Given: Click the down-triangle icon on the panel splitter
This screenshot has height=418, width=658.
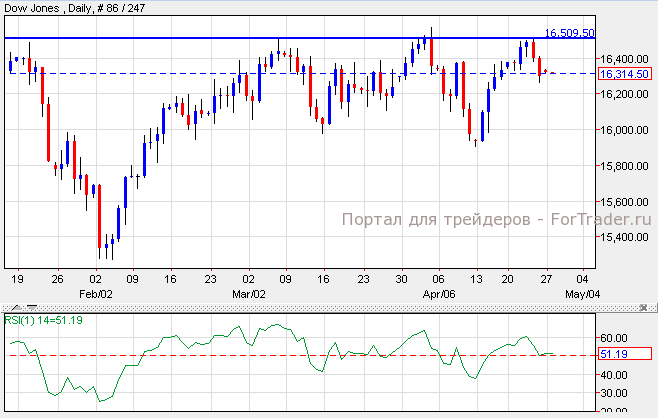Looking at the screenshot, I should click(32, 308).
